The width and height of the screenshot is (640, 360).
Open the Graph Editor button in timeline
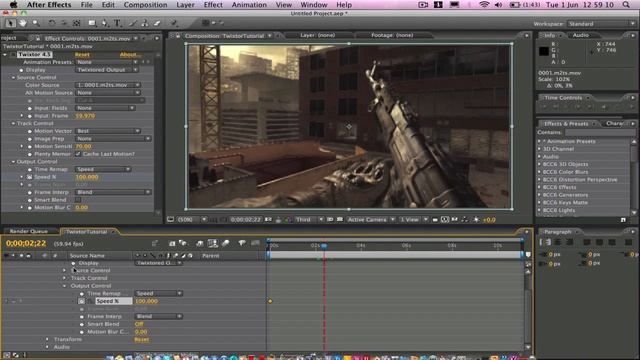coord(256,243)
